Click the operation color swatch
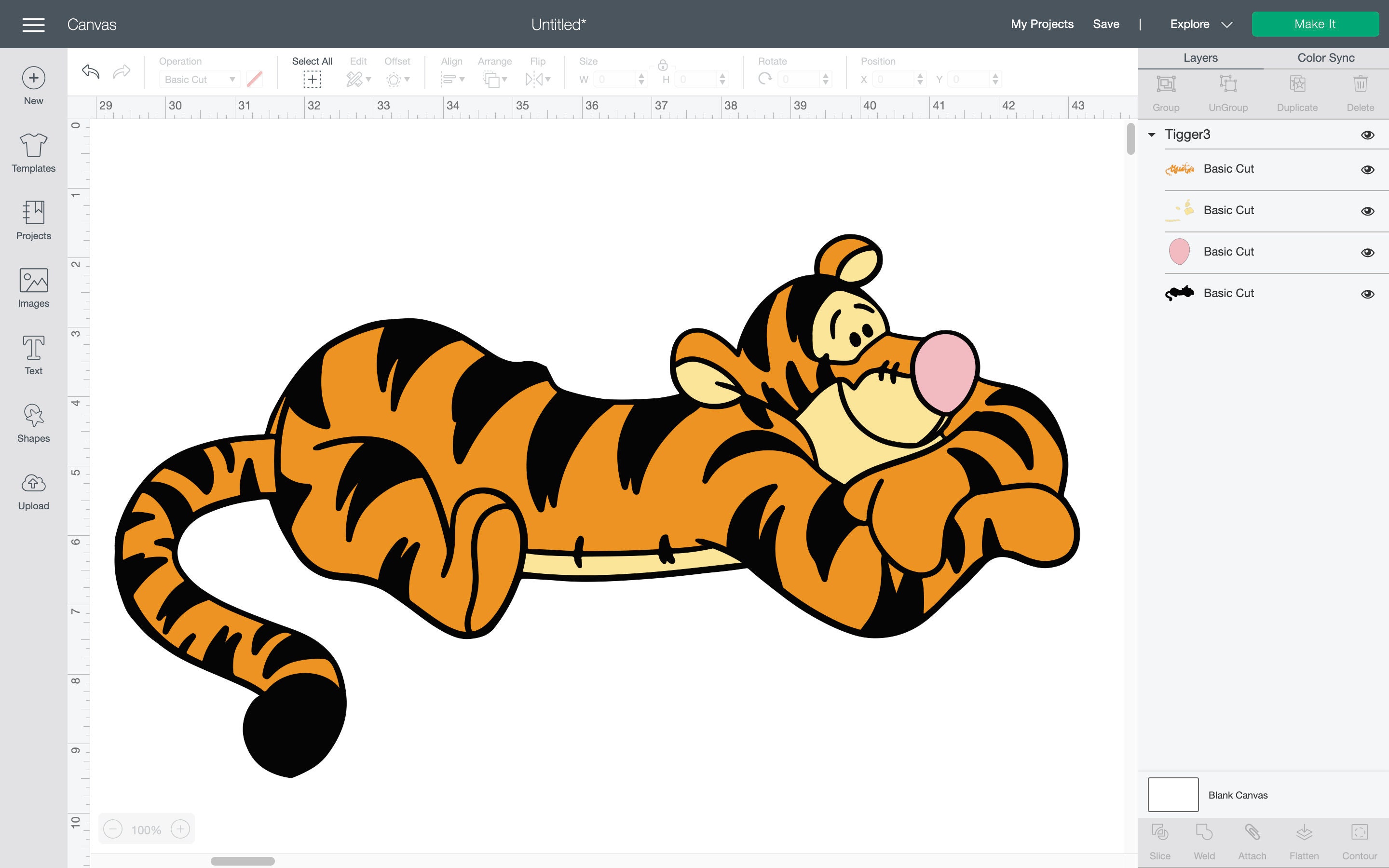Screen dimensions: 1389x868 point(254,79)
